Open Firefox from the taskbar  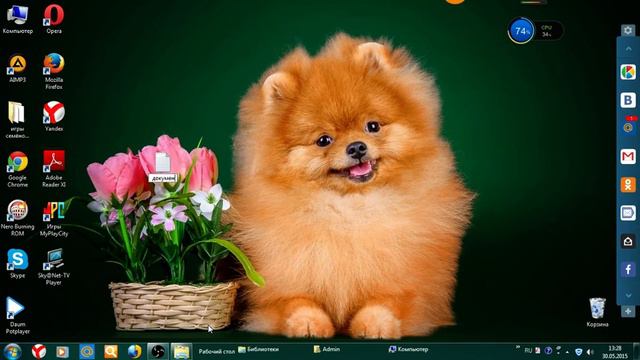tap(134, 351)
